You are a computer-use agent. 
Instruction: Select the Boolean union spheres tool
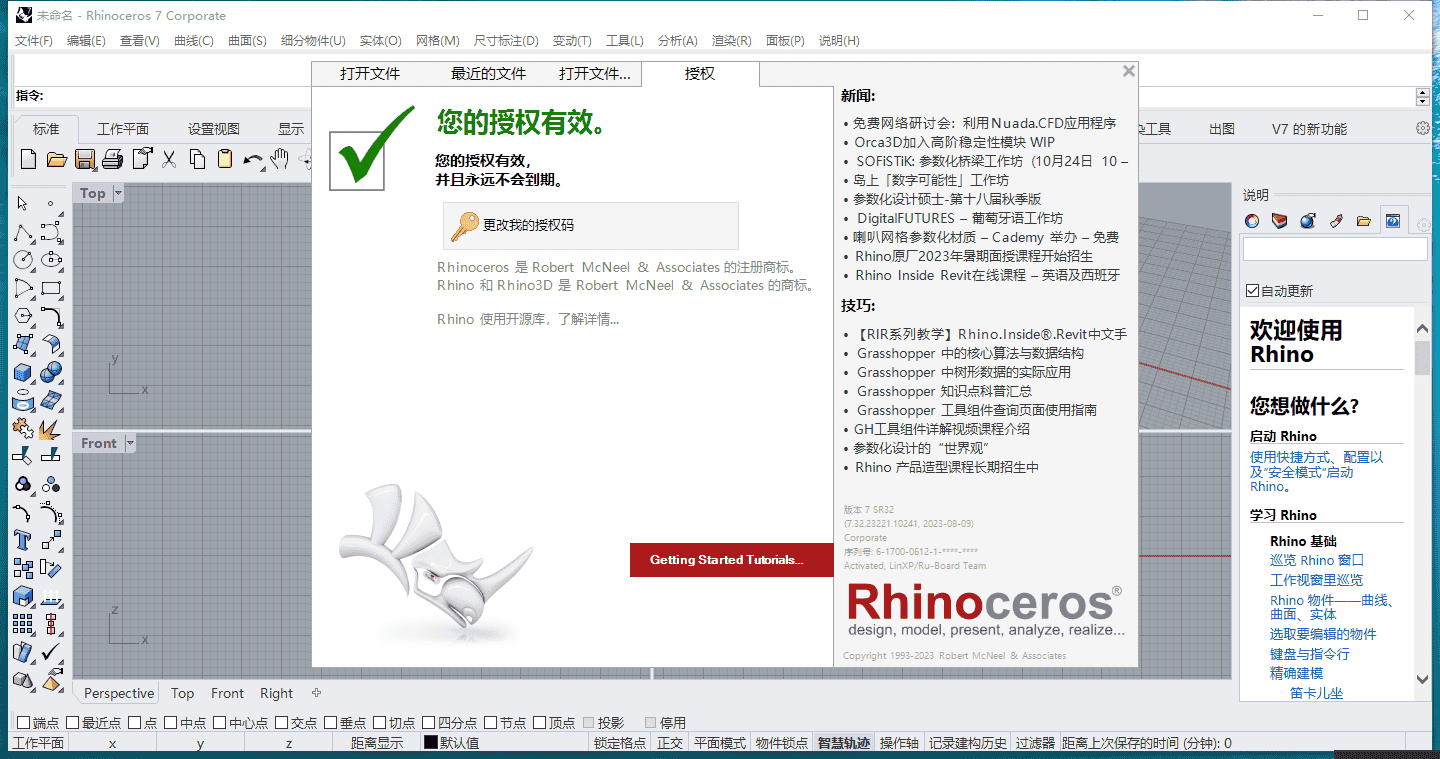pos(51,372)
